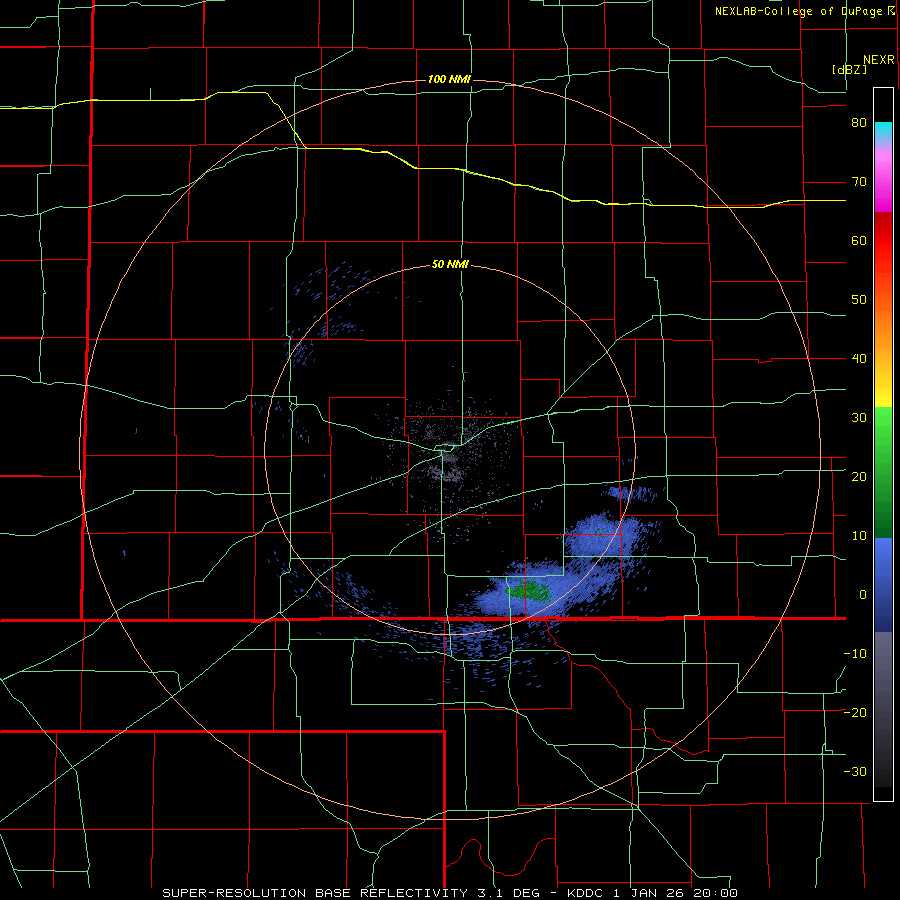The height and width of the screenshot is (900, 900).
Task: Click the 40 dBZ scale value
Action: (859, 359)
